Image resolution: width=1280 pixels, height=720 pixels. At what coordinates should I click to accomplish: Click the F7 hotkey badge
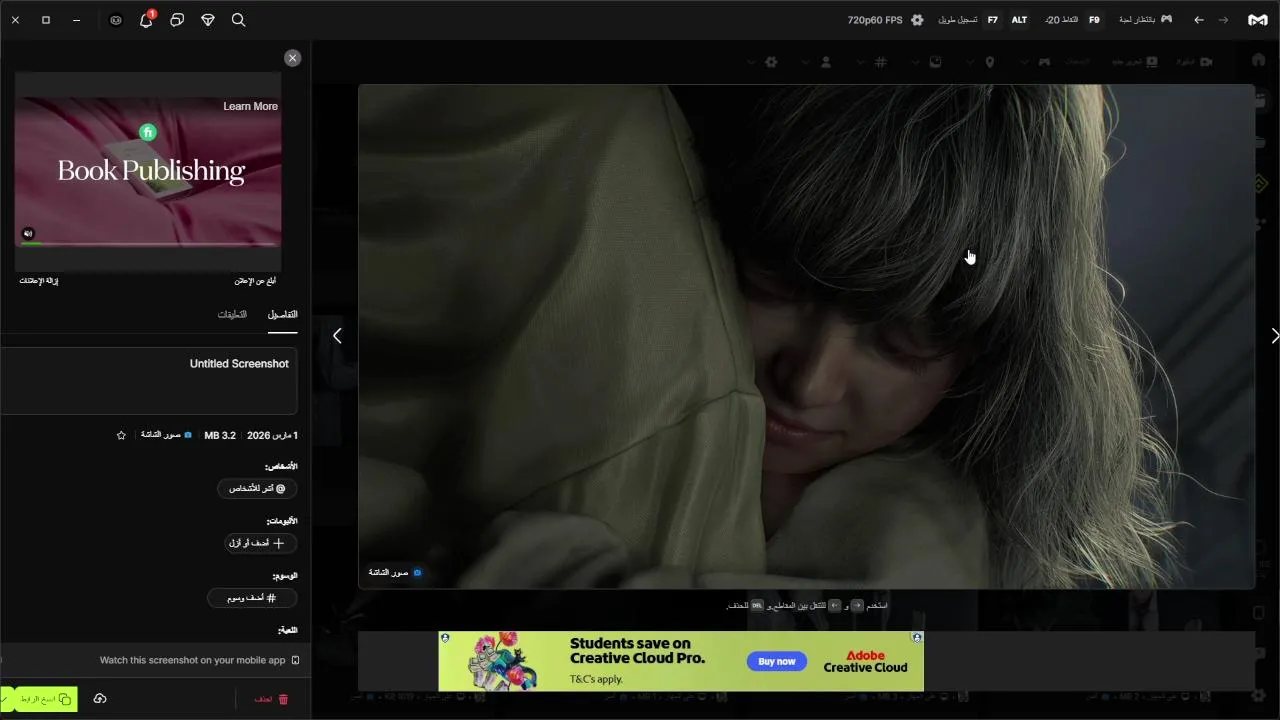click(992, 20)
